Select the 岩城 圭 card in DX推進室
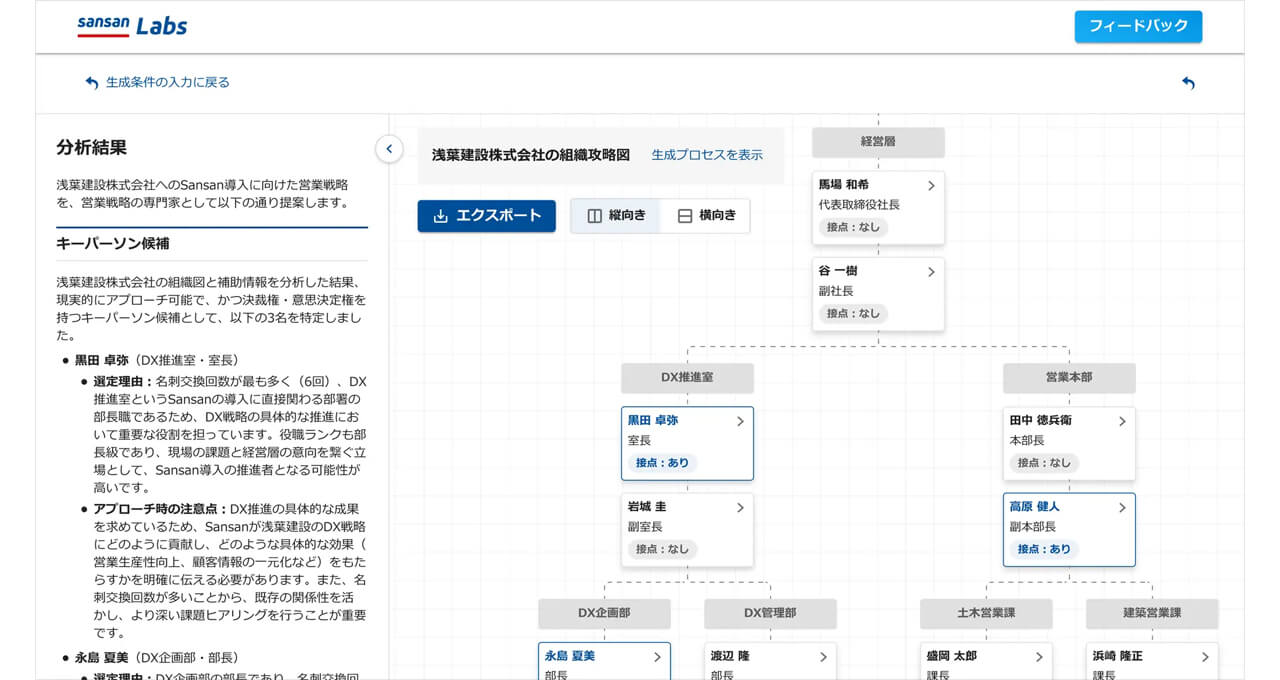The image size is (1280, 680). tap(687, 528)
